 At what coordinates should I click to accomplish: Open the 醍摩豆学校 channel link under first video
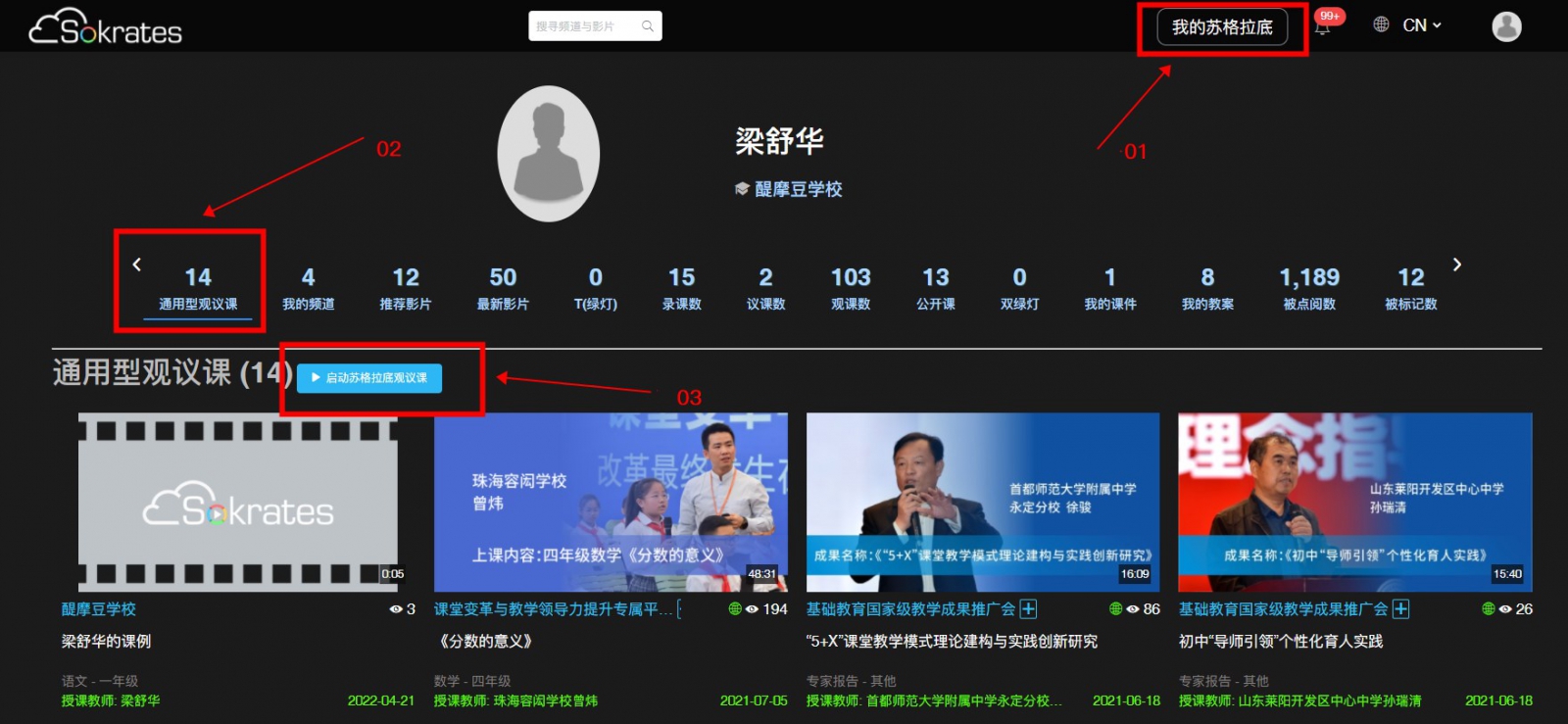(99, 609)
